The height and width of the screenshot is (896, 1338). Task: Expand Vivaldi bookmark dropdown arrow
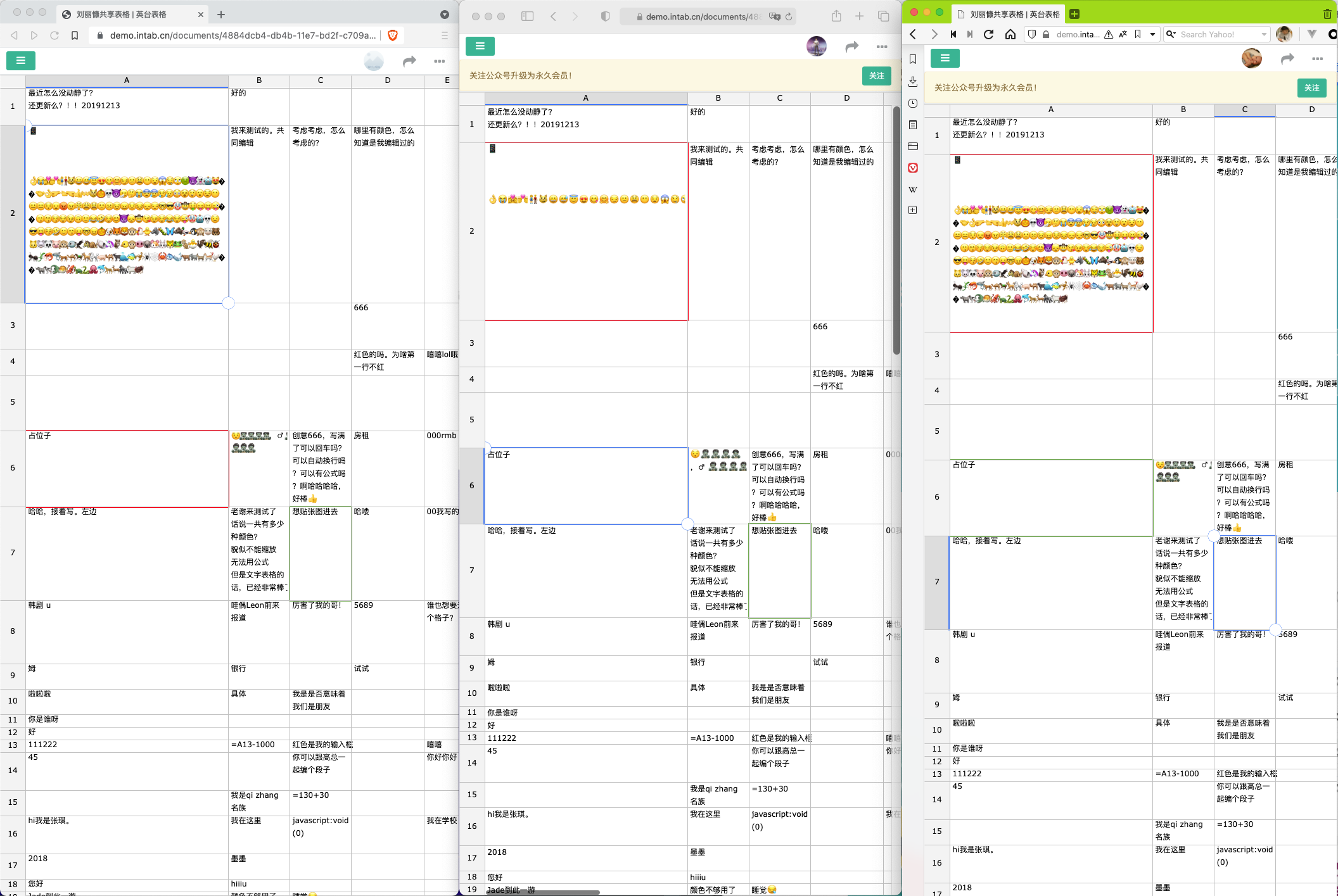pos(1152,34)
